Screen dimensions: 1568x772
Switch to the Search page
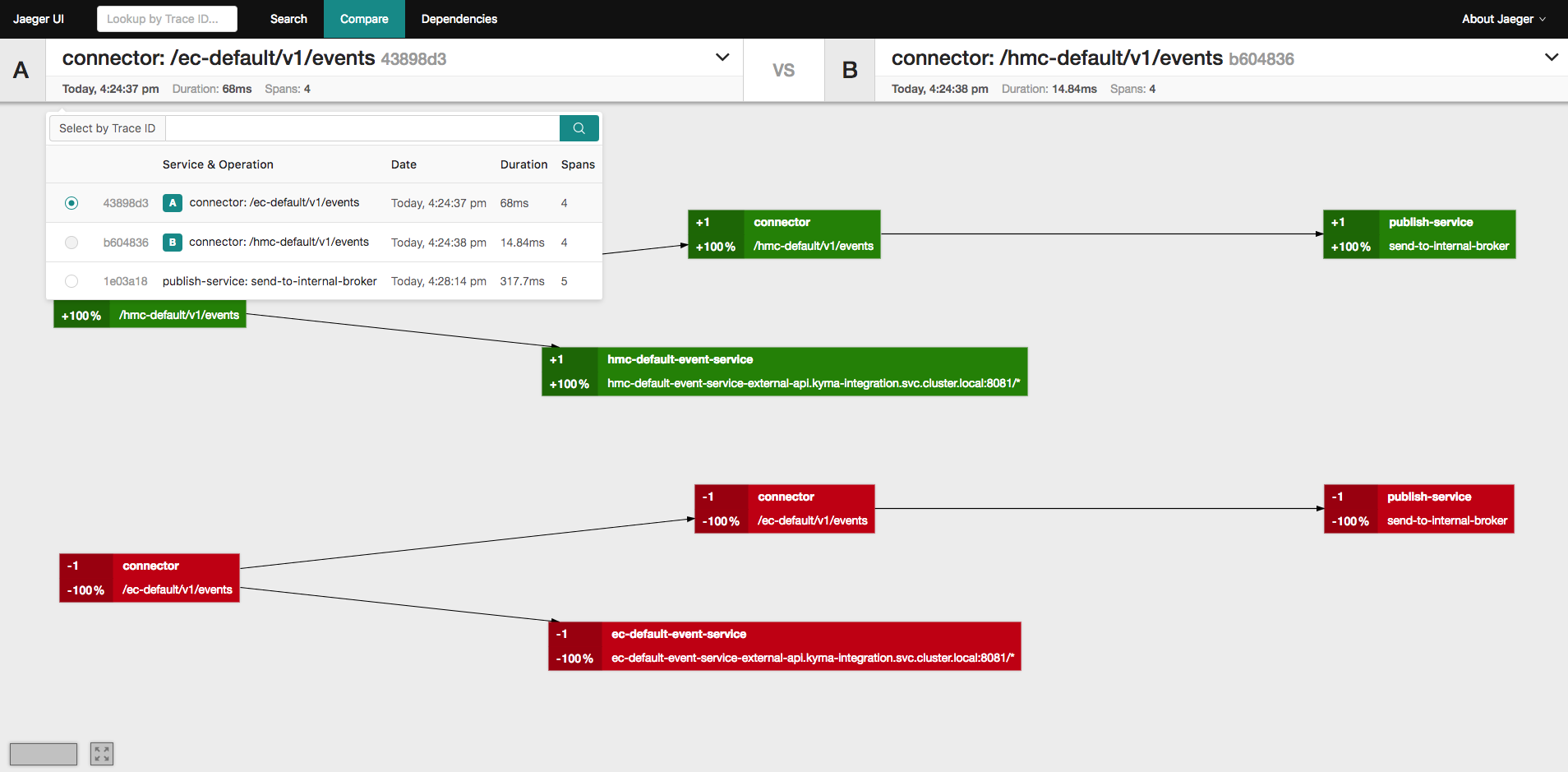coord(288,18)
